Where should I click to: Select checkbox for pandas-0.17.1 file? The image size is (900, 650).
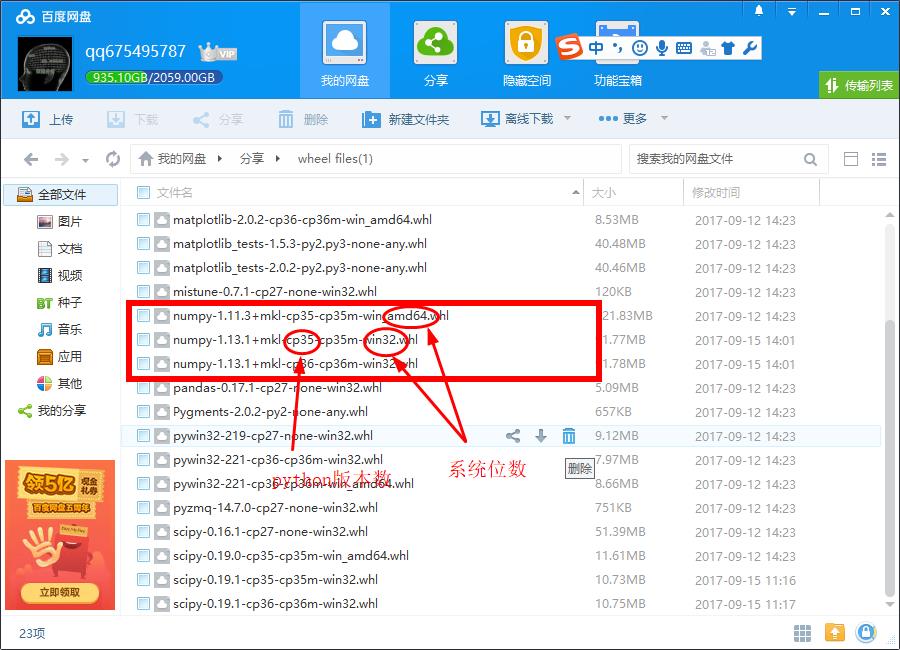tap(143, 388)
